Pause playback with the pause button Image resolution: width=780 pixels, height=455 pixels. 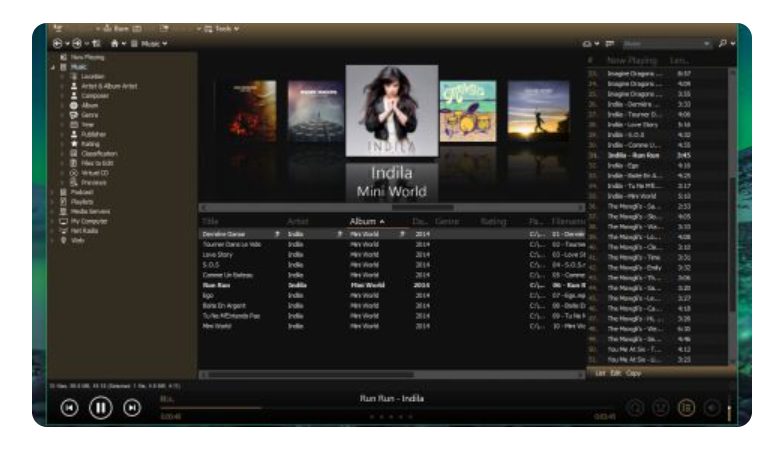click(100, 407)
